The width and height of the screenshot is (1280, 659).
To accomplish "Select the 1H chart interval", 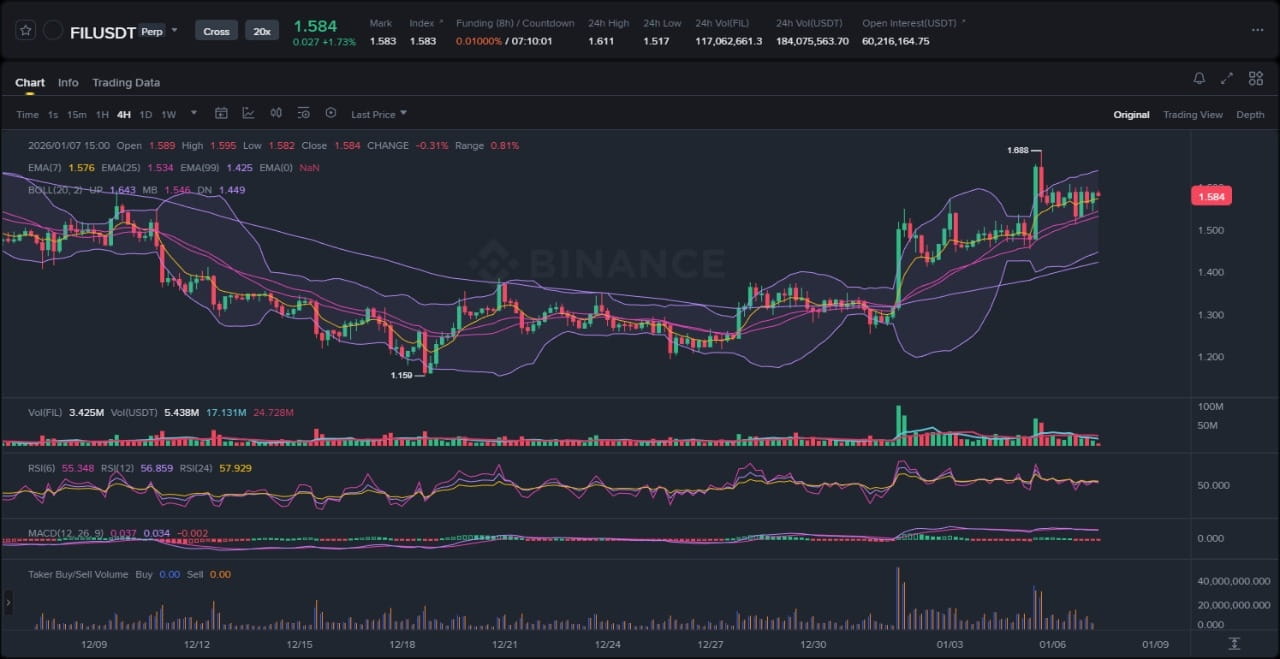I will pos(102,115).
